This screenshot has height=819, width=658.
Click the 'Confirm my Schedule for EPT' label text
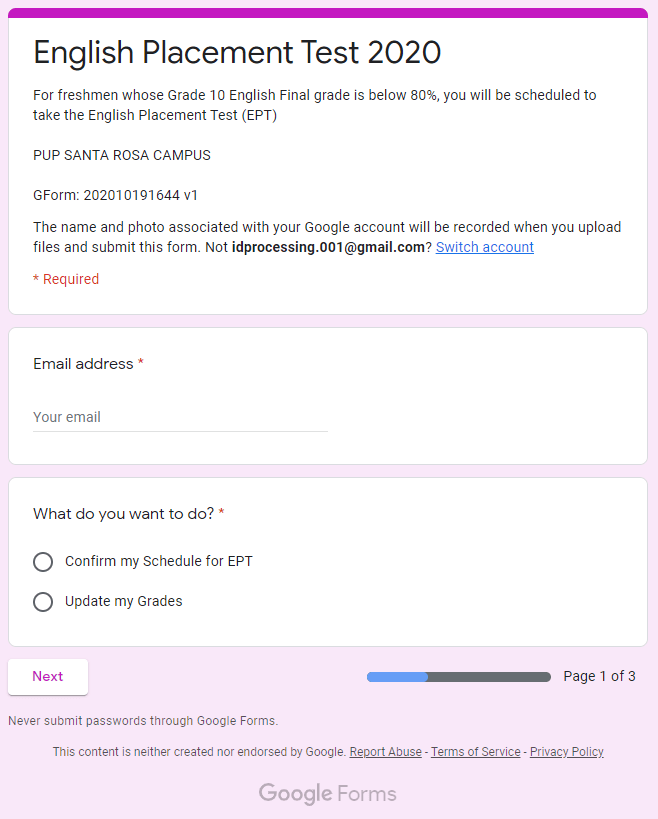pyautogui.click(x=158, y=562)
